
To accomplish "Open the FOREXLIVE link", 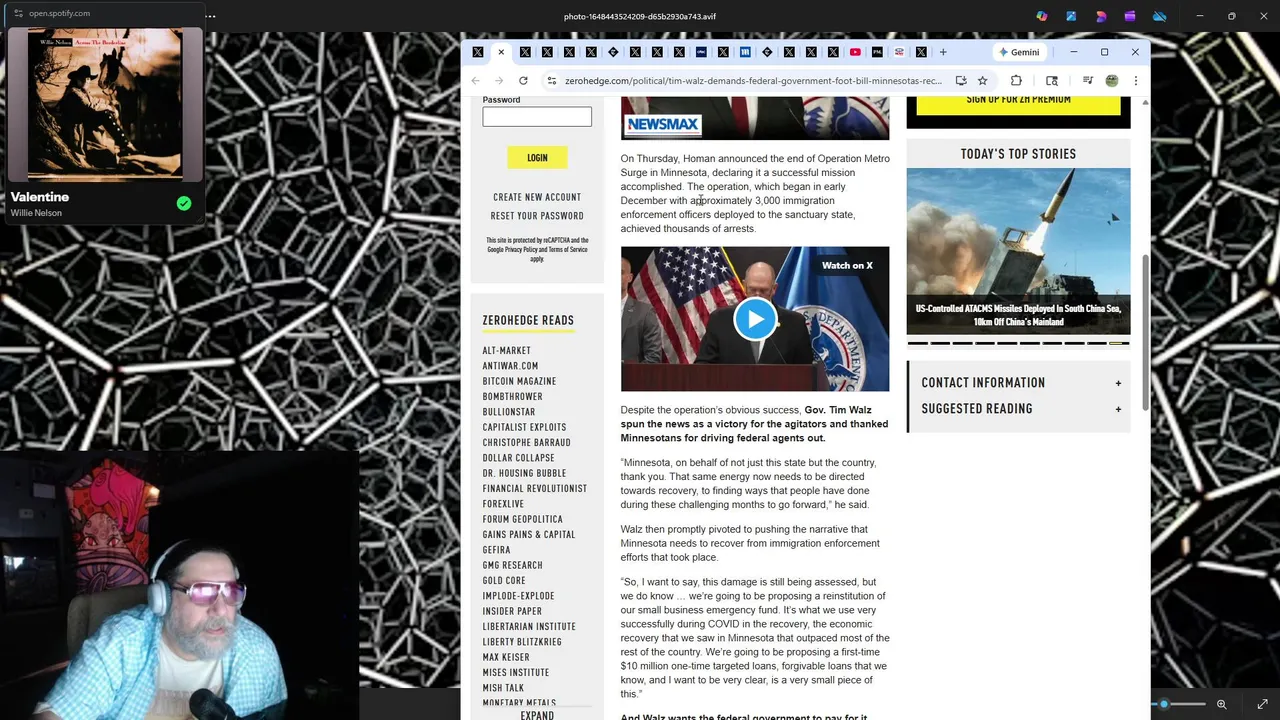I will [x=503, y=504].
